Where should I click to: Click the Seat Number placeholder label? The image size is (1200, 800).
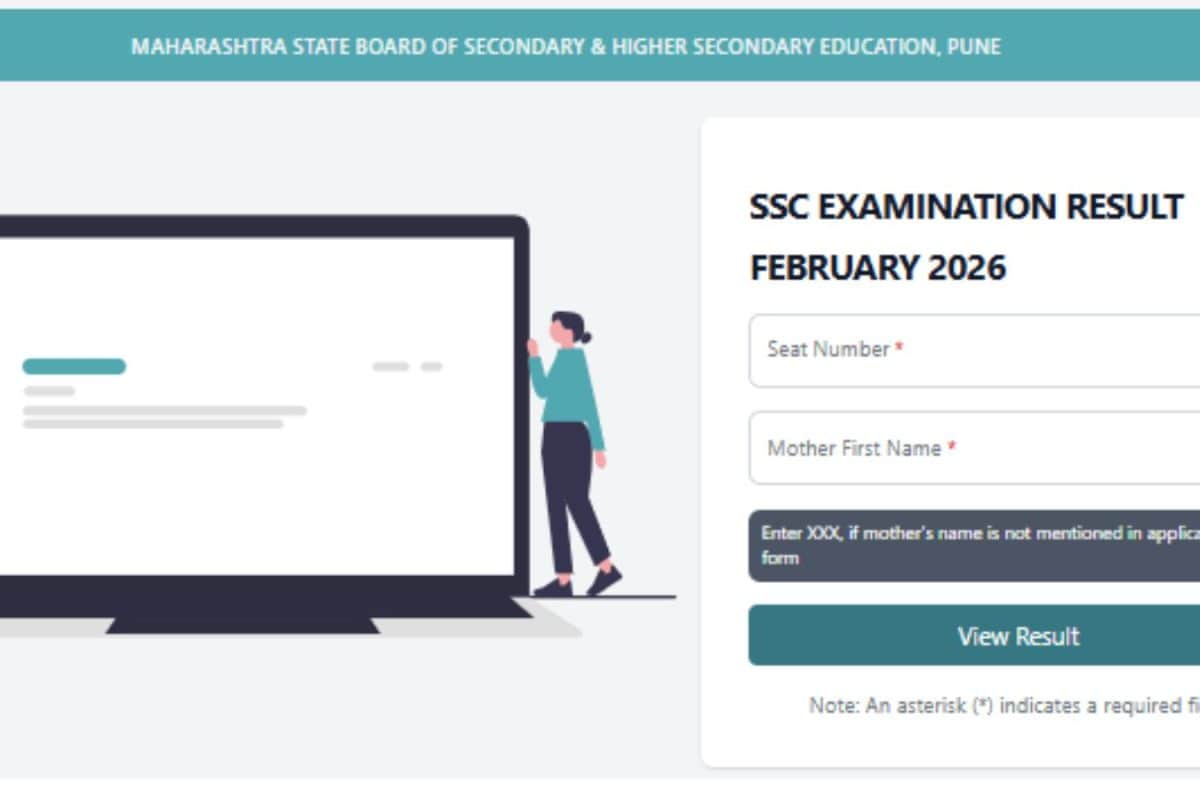tap(828, 349)
